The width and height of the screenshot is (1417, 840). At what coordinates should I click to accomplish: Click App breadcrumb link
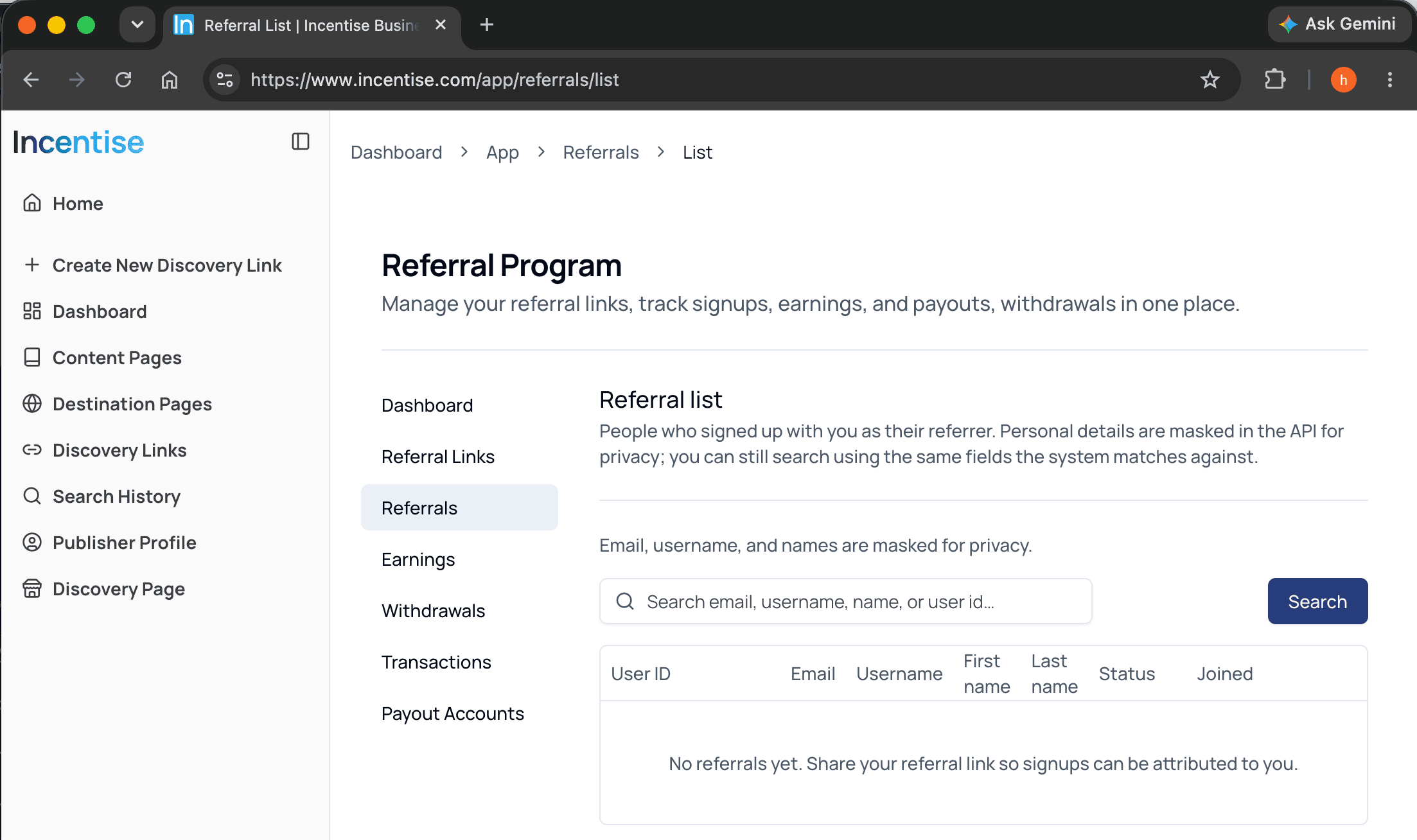tap(502, 152)
